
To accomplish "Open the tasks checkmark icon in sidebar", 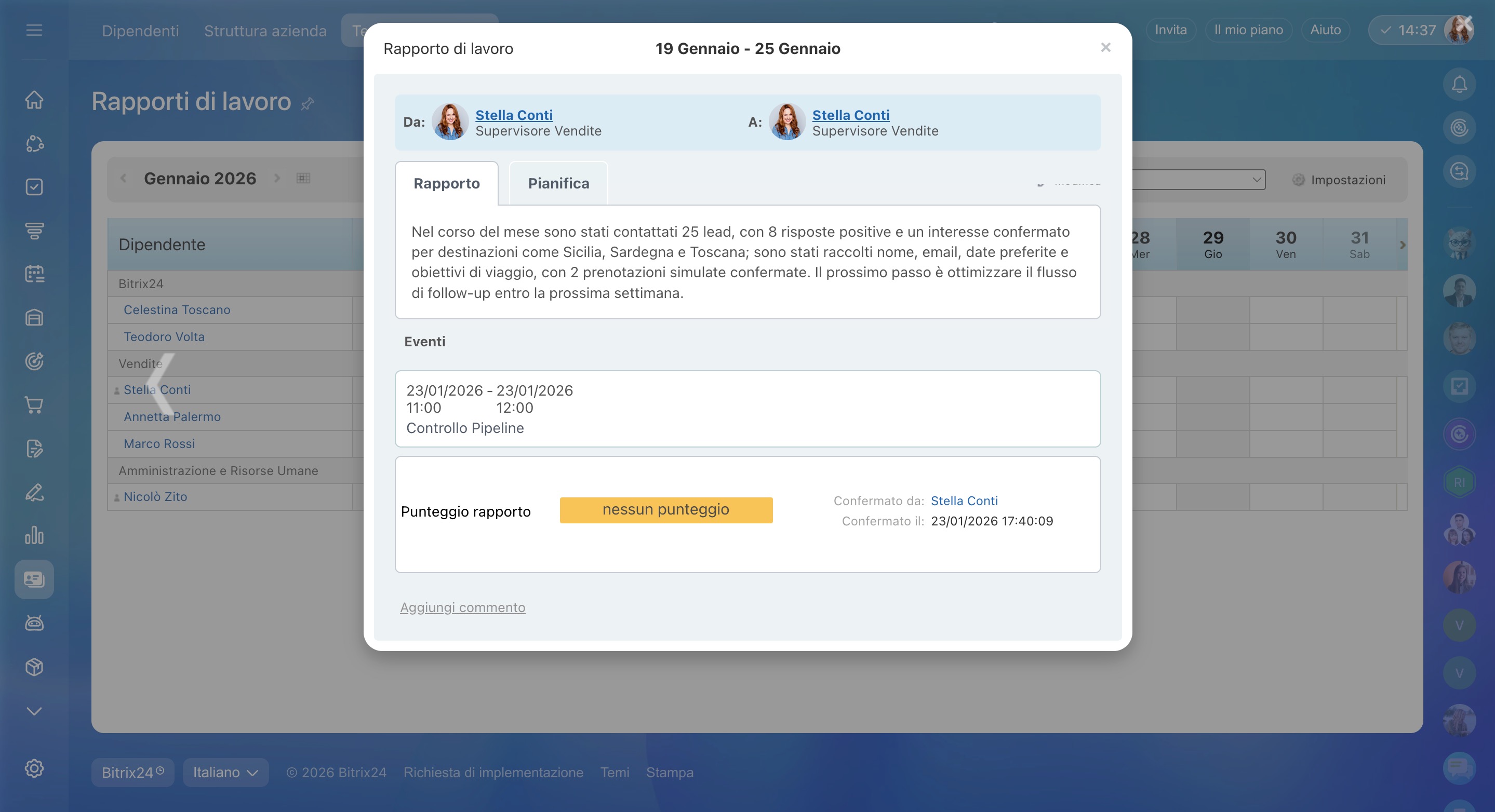I will point(34,187).
